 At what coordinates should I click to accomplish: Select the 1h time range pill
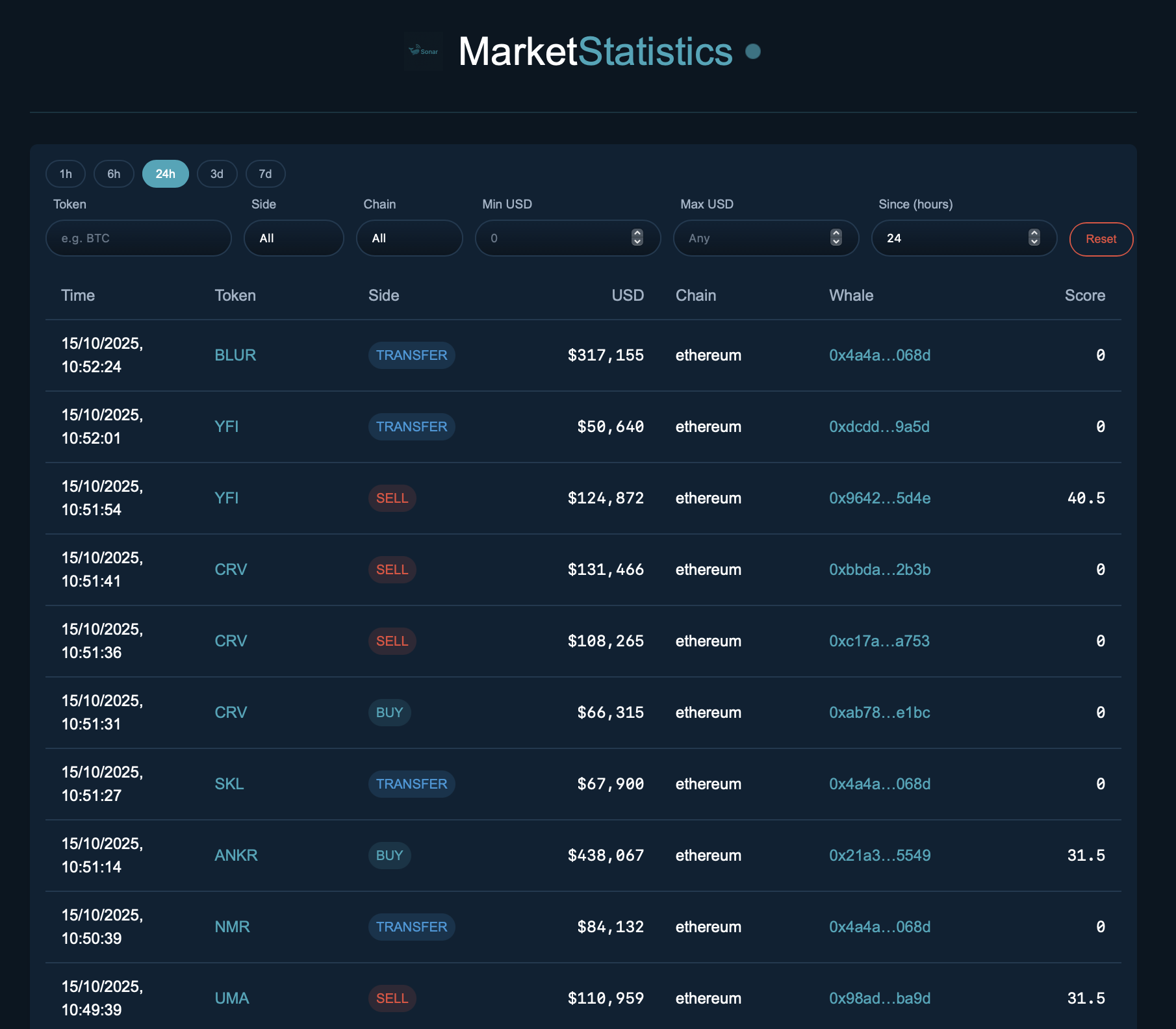[x=66, y=174]
